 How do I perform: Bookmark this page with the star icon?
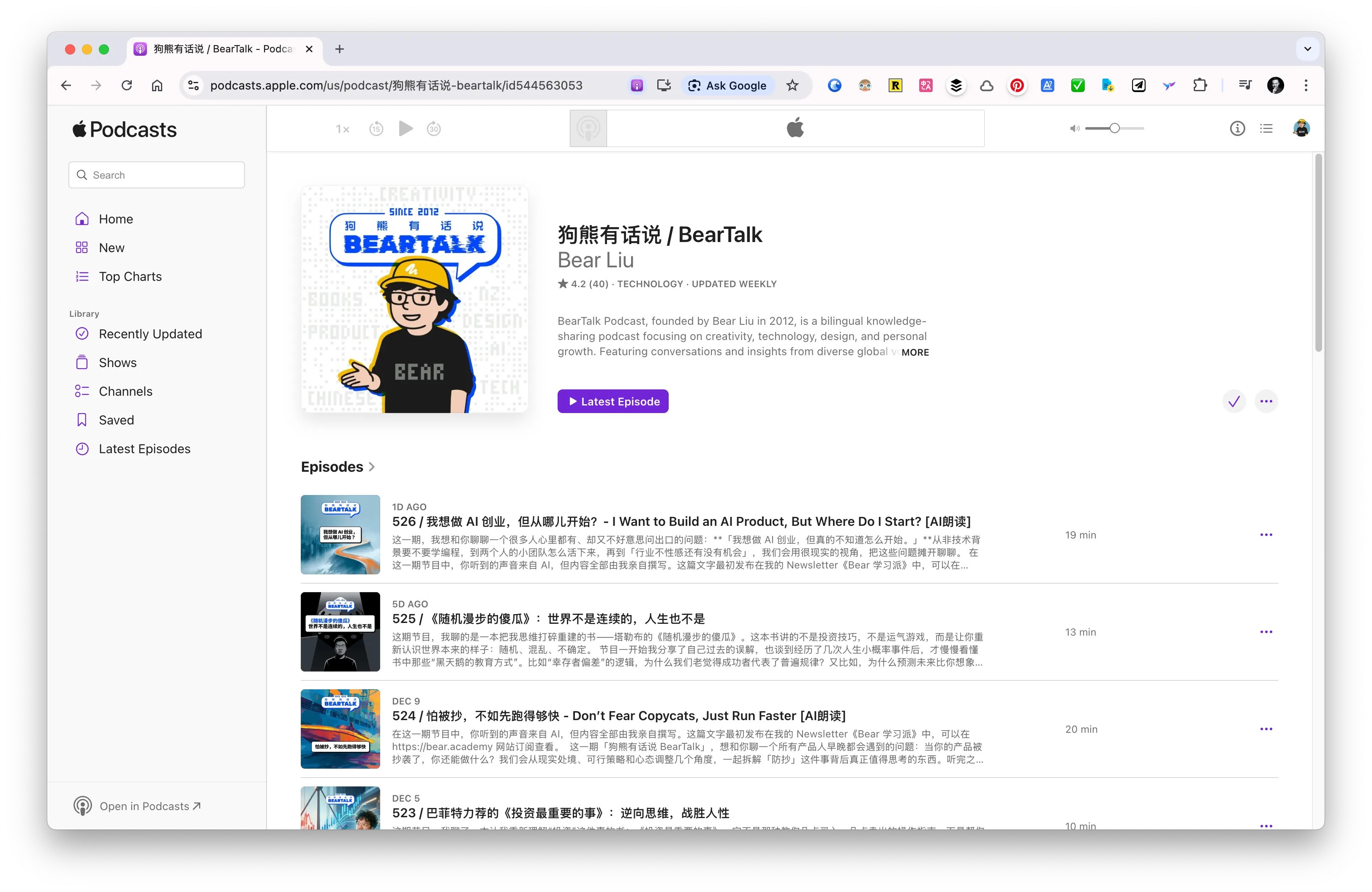792,85
